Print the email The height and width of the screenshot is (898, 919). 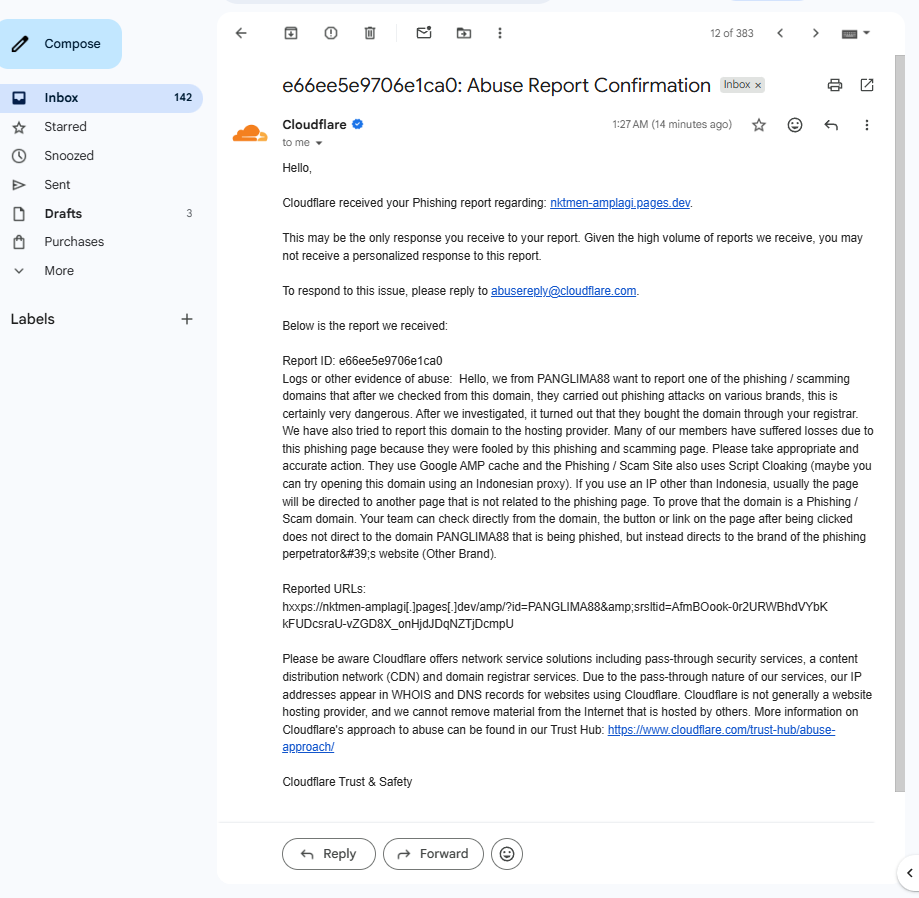(835, 85)
